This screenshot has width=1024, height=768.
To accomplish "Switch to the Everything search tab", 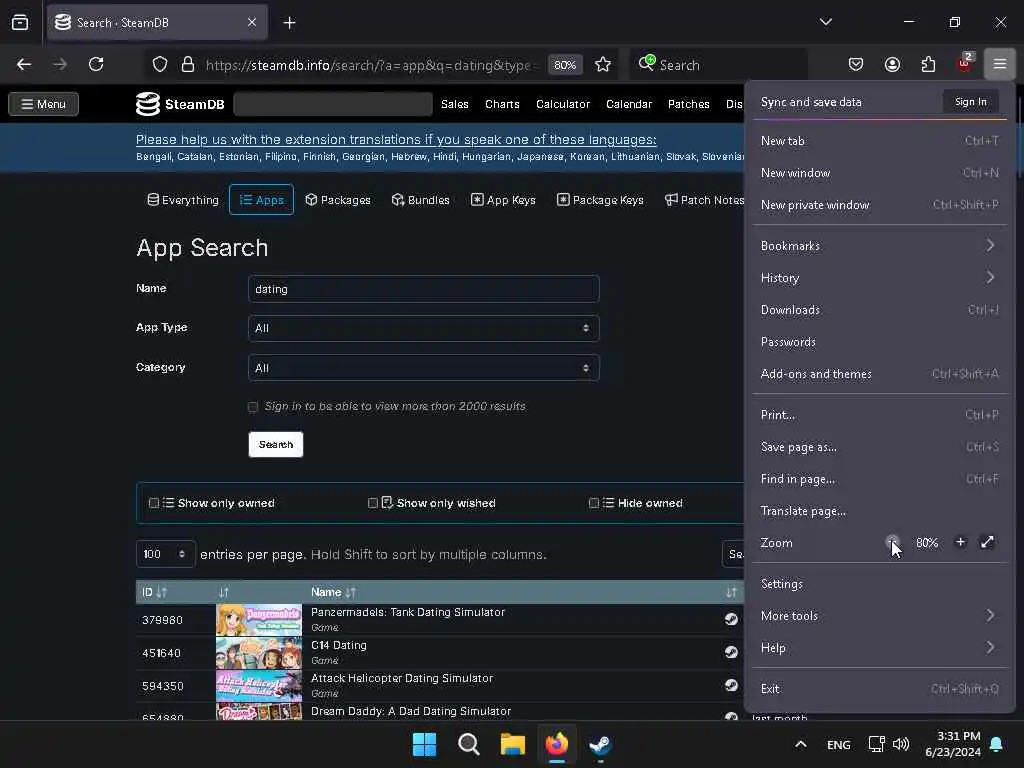I will click(183, 200).
